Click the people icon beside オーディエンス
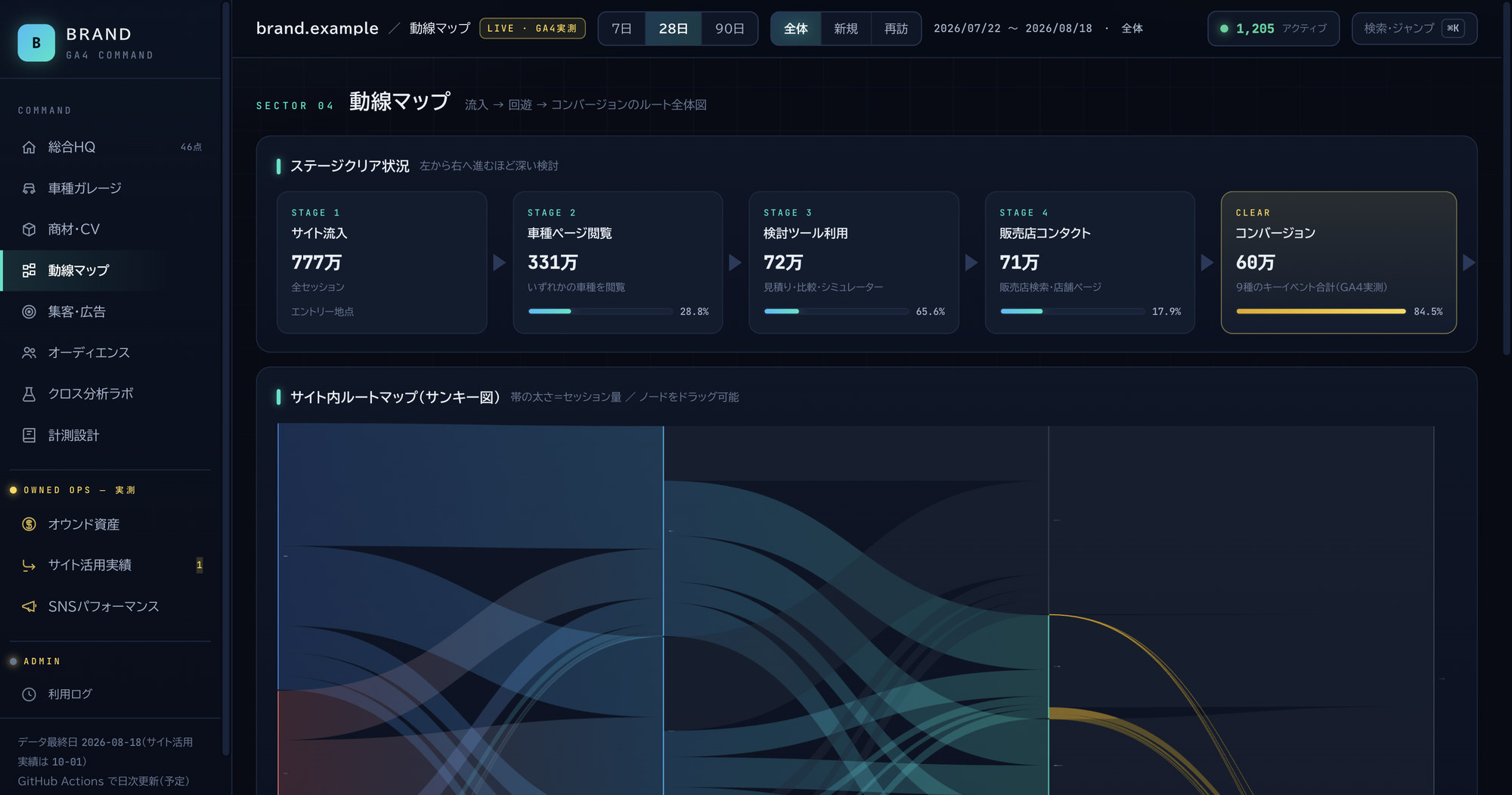Image resolution: width=1512 pixels, height=795 pixels. (29, 352)
